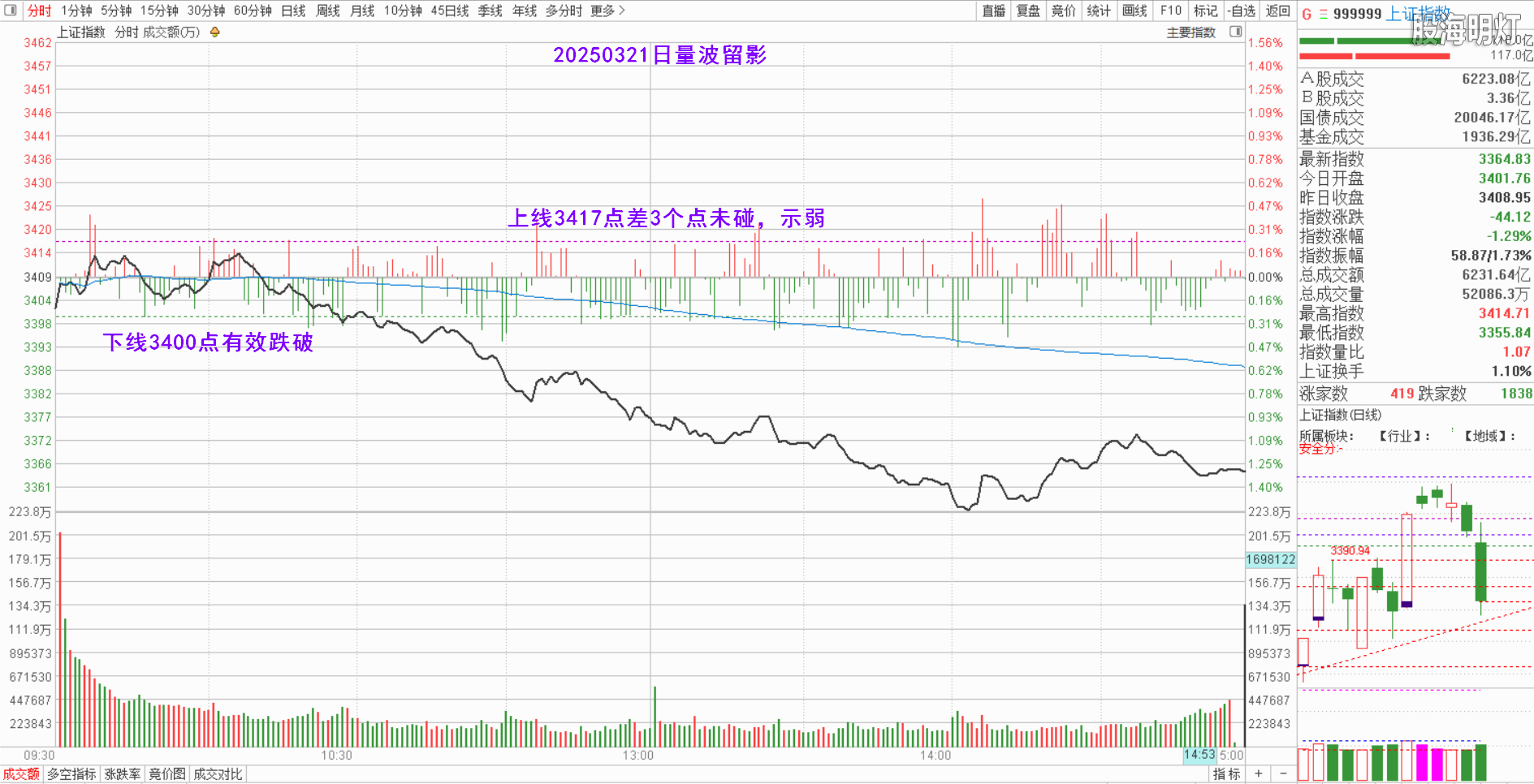This screenshot has width=1534, height=784.
Task: Click the 上证指数(日线) mini chart label
Action: click(x=1340, y=415)
